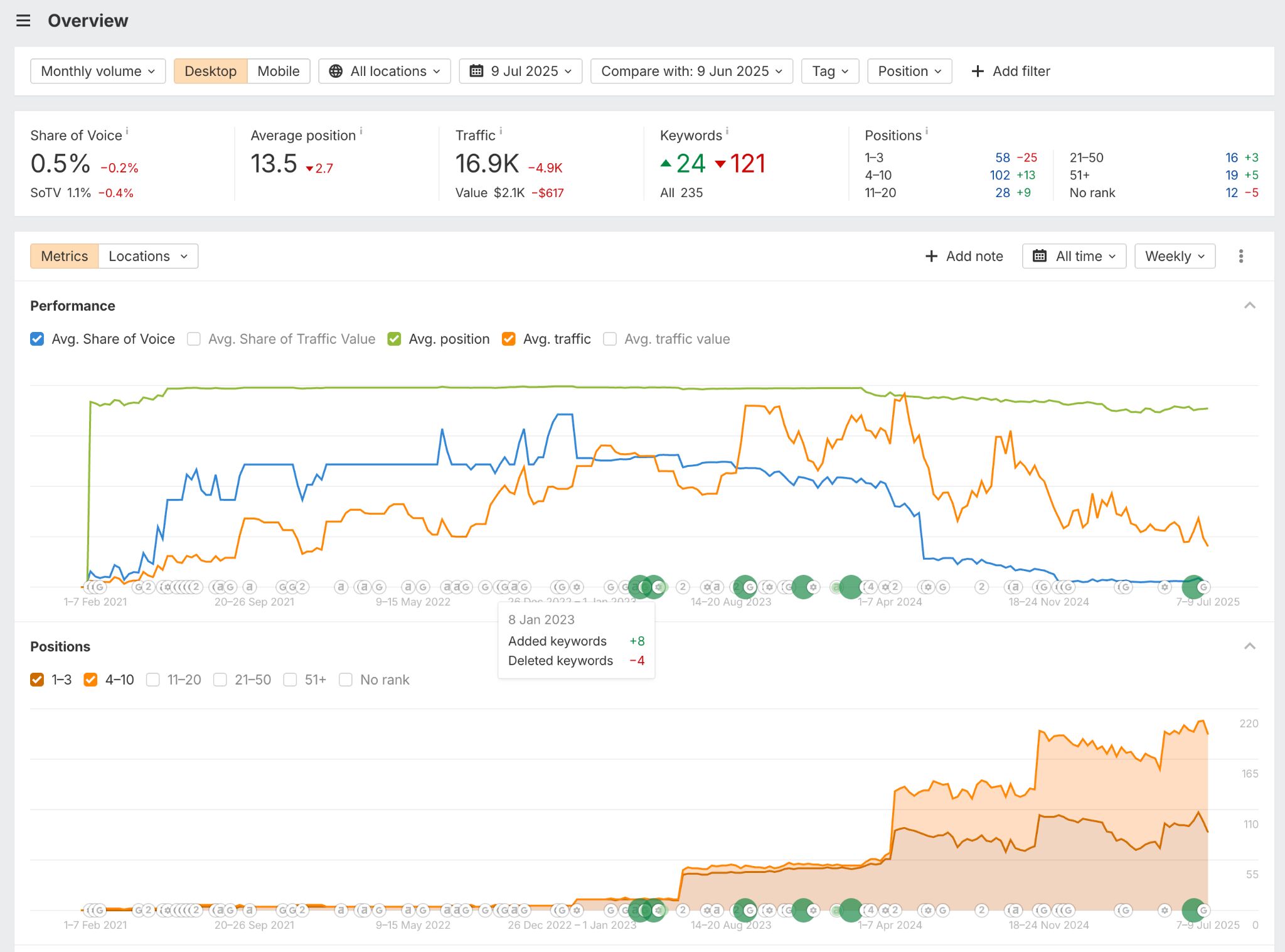Screen dimensions: 1285x952
Task: Click the Positions info icon
Action: 927,130
